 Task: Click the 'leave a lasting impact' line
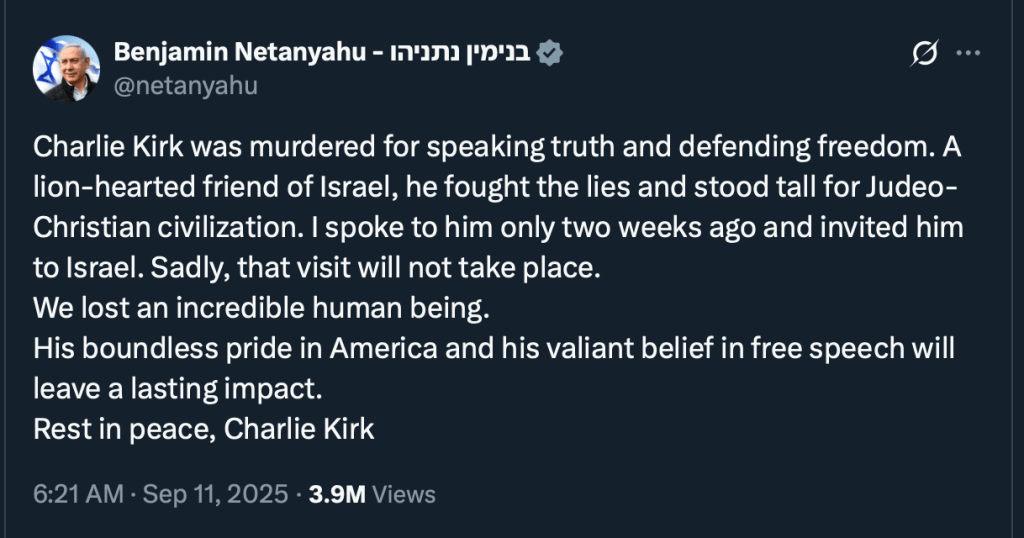180,389
